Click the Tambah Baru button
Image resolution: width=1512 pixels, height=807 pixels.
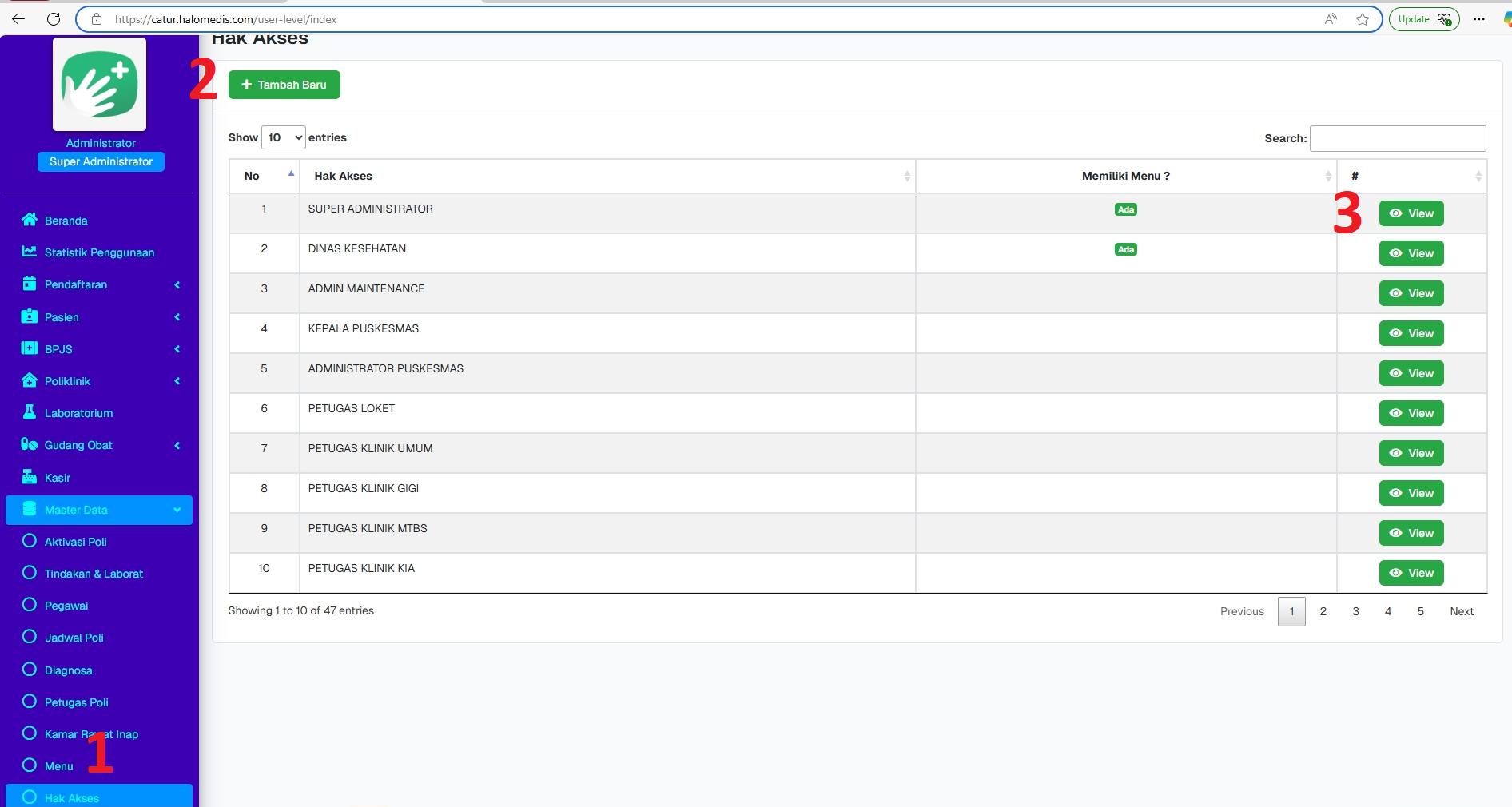pos(284,85)
